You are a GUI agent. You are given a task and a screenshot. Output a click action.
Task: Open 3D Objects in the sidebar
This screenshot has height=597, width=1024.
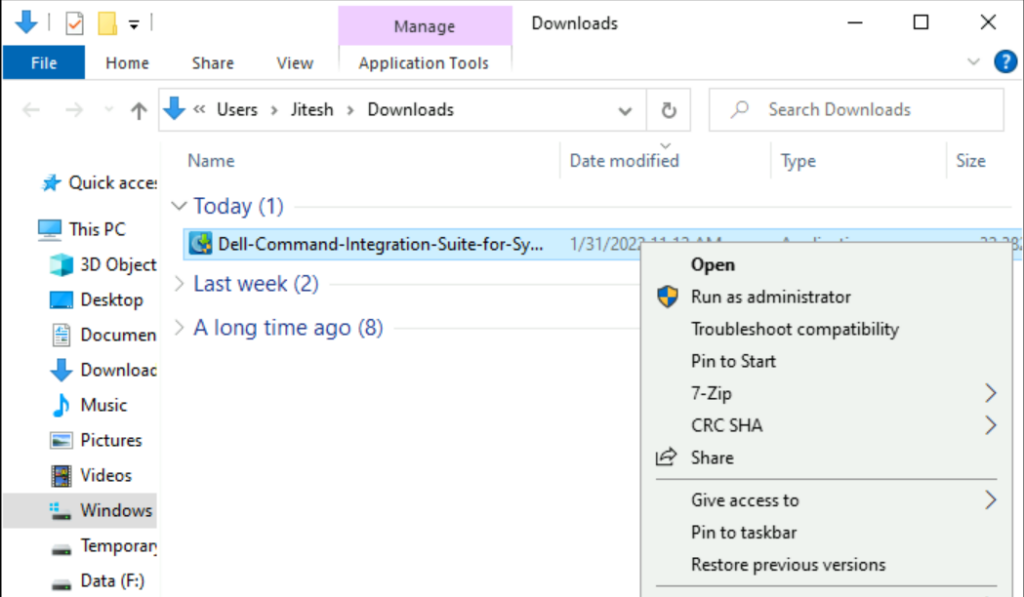103,265
